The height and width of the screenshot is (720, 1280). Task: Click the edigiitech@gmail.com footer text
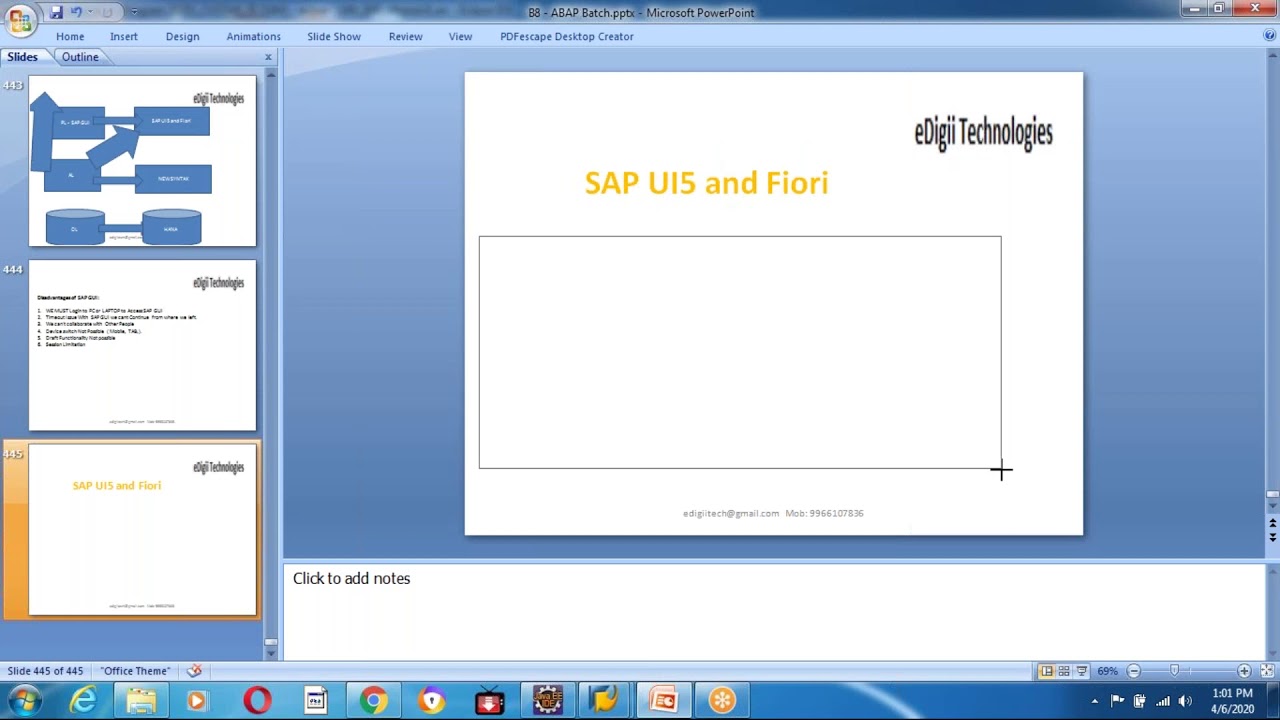tap(731, 513)
